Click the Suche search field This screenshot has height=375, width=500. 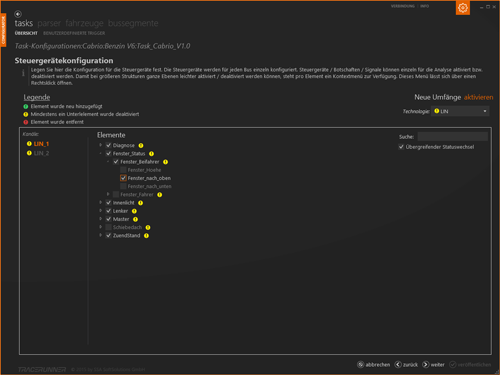[453, 136]
